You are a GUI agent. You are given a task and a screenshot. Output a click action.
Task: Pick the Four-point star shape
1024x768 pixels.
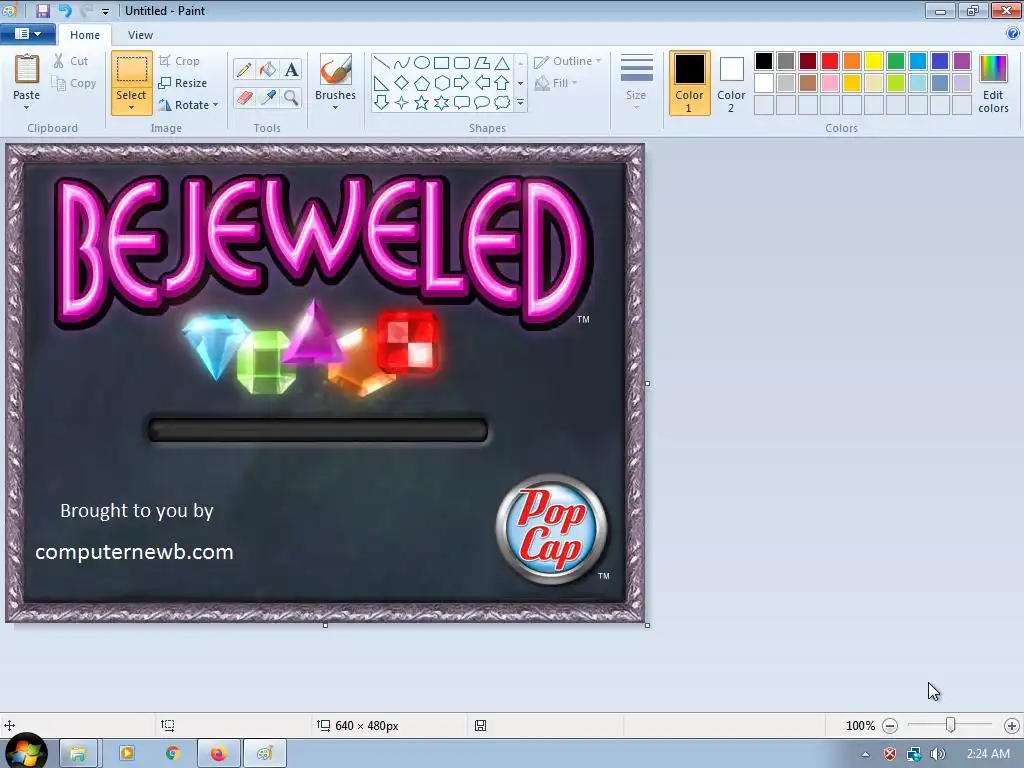point(402,103)
